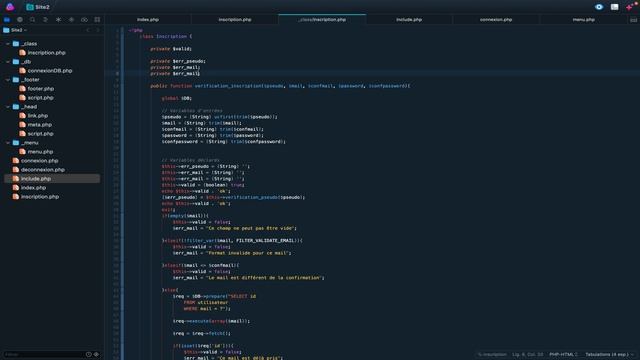Go forward with sidebar right arrow
640x360 pixels.
[98, 30]
